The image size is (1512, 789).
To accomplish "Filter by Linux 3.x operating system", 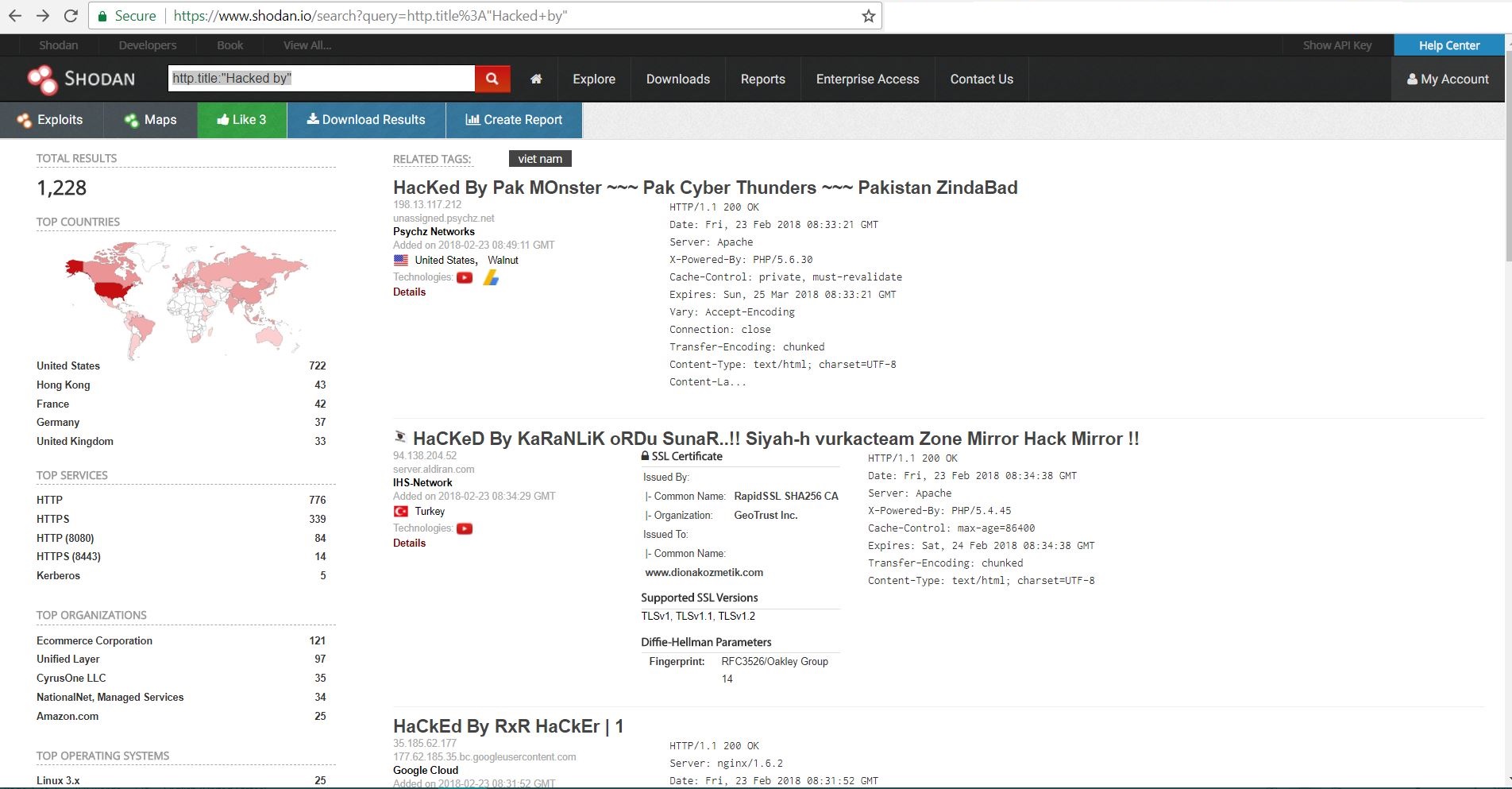I will click(58, 780).
